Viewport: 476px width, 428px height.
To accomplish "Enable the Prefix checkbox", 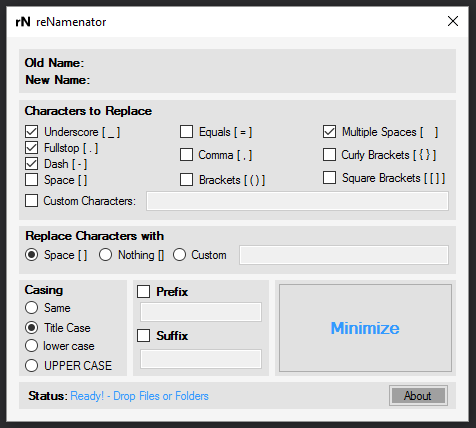I will point(143,292).
